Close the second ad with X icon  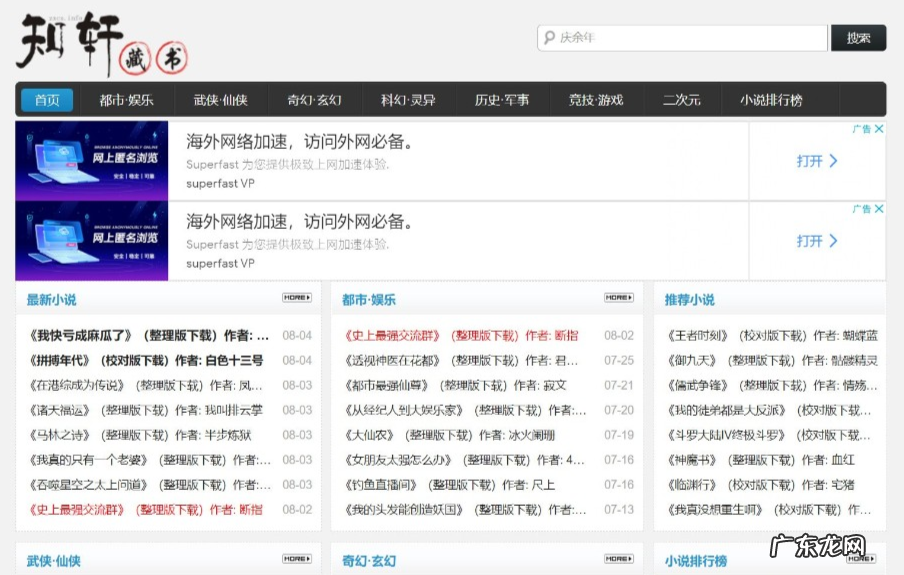click(x=879, y=209)
